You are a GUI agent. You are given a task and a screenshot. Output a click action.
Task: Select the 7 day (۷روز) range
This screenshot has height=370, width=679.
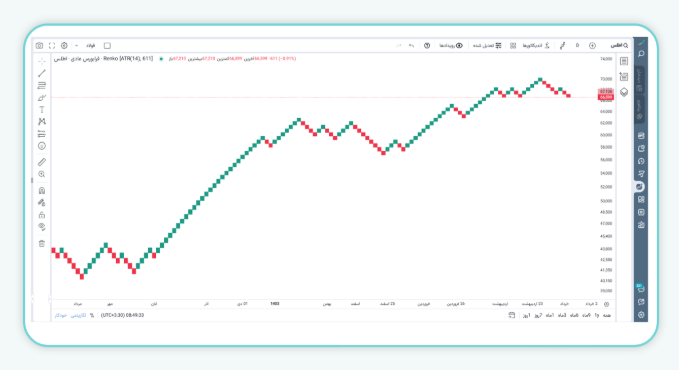pos(538,315)
